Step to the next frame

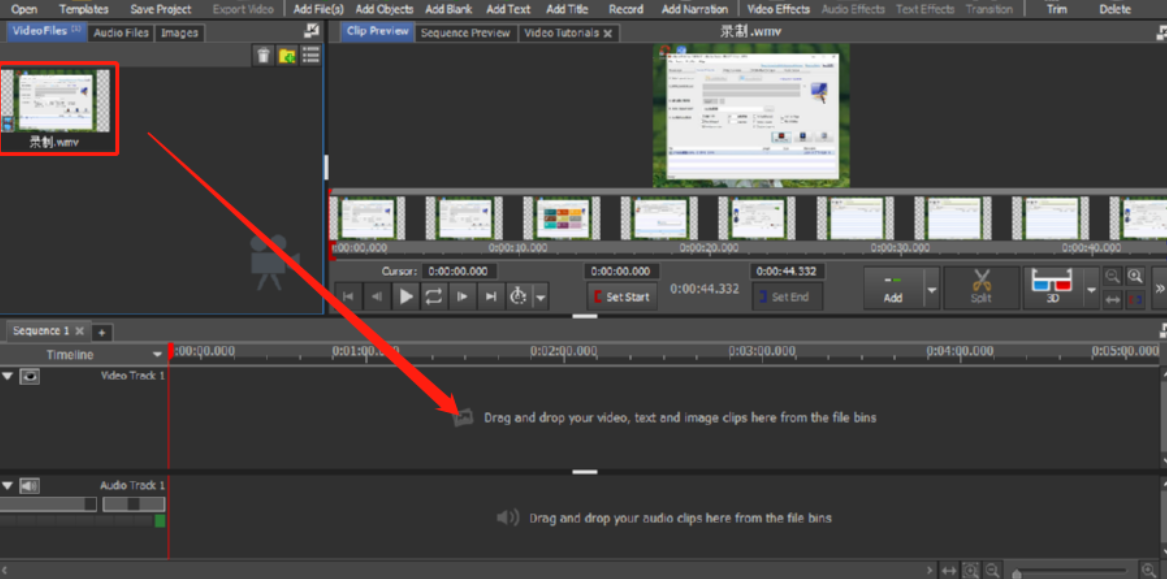point(462,296)
